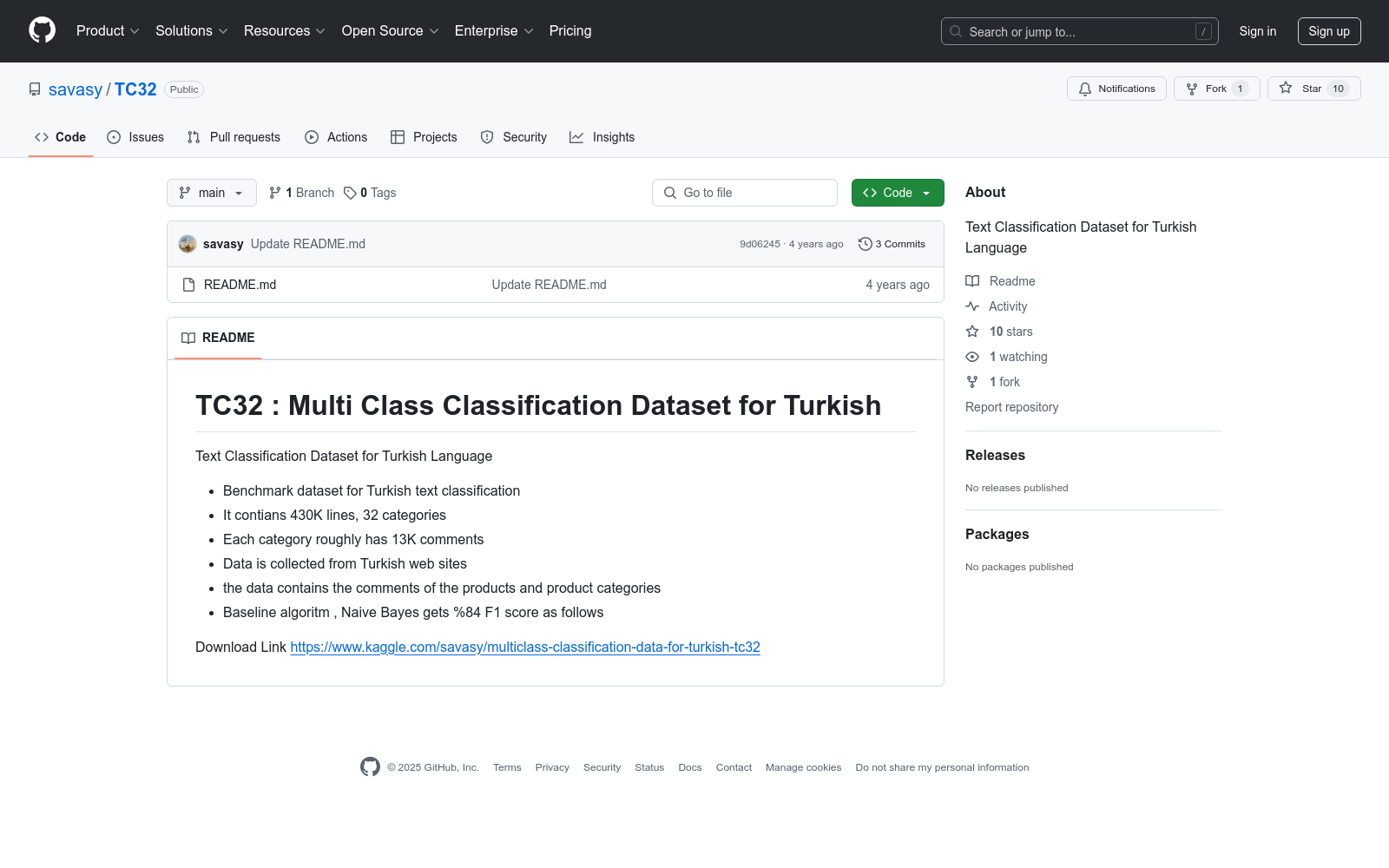Open the savasy user profile link
Screen dimensions: 1389x868
click(76, 89)
